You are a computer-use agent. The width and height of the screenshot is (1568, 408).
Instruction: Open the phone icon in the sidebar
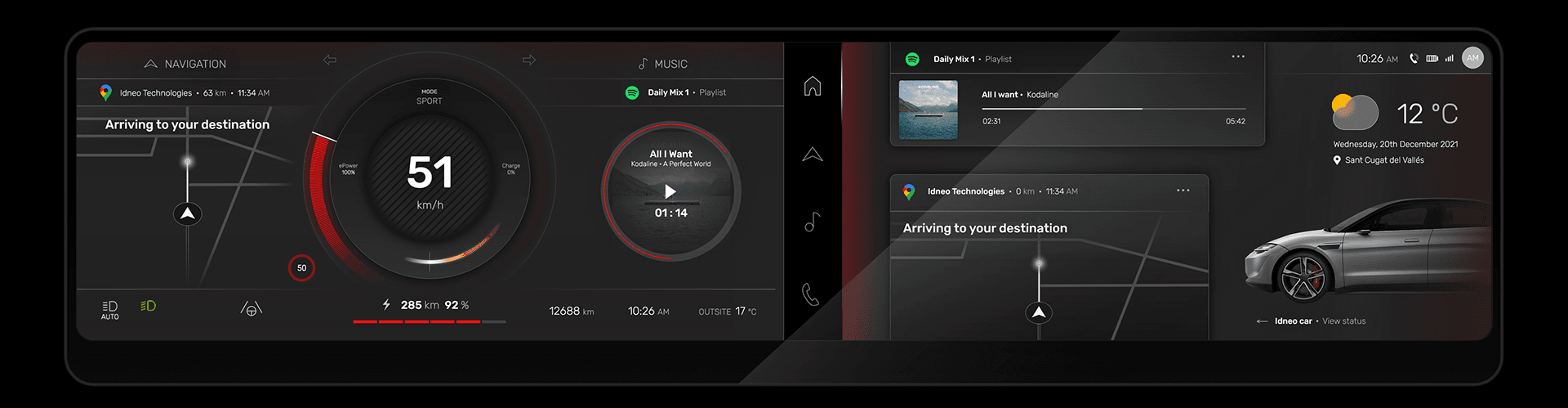(810, 294)
